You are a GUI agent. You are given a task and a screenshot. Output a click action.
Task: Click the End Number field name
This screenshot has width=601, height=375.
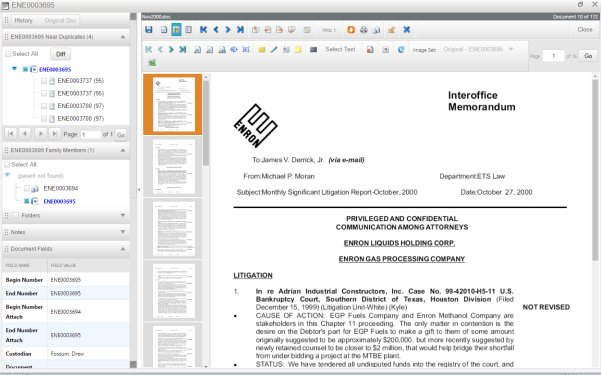(x=21, y=293)
